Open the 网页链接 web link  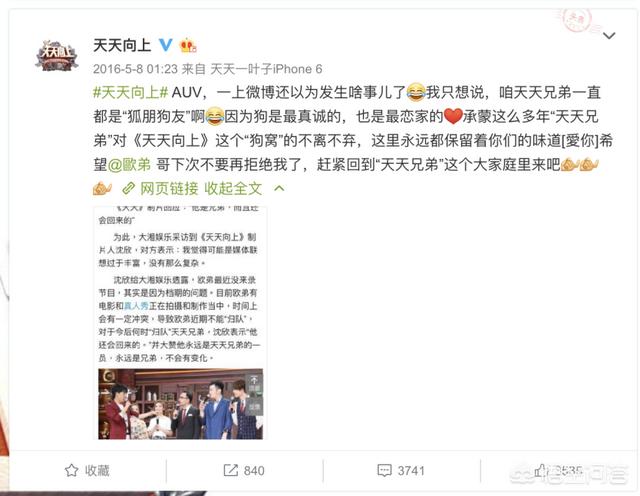tap(169, 188)
